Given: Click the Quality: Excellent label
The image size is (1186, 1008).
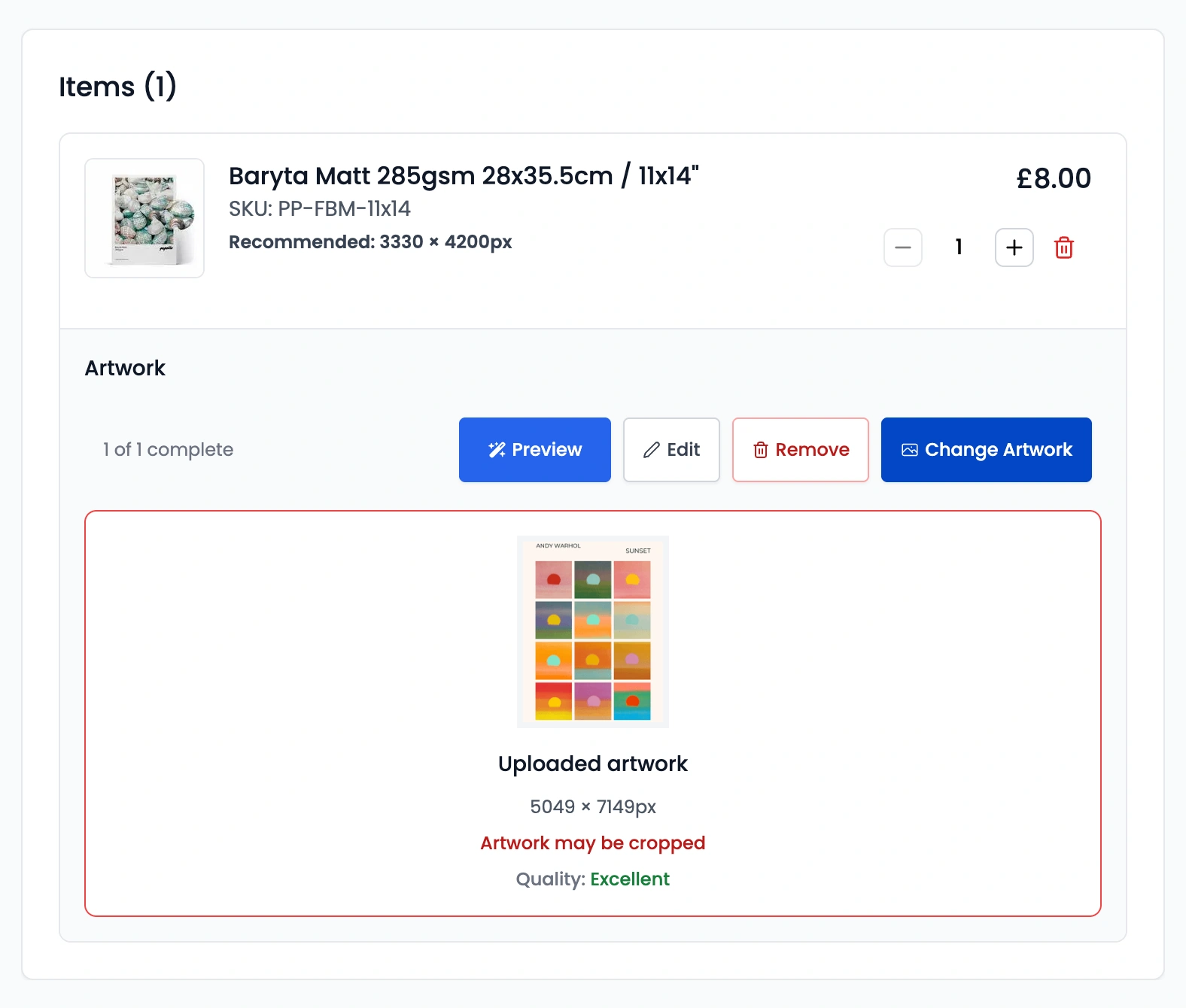Looking at the screenshot, I should pos(593,879).
